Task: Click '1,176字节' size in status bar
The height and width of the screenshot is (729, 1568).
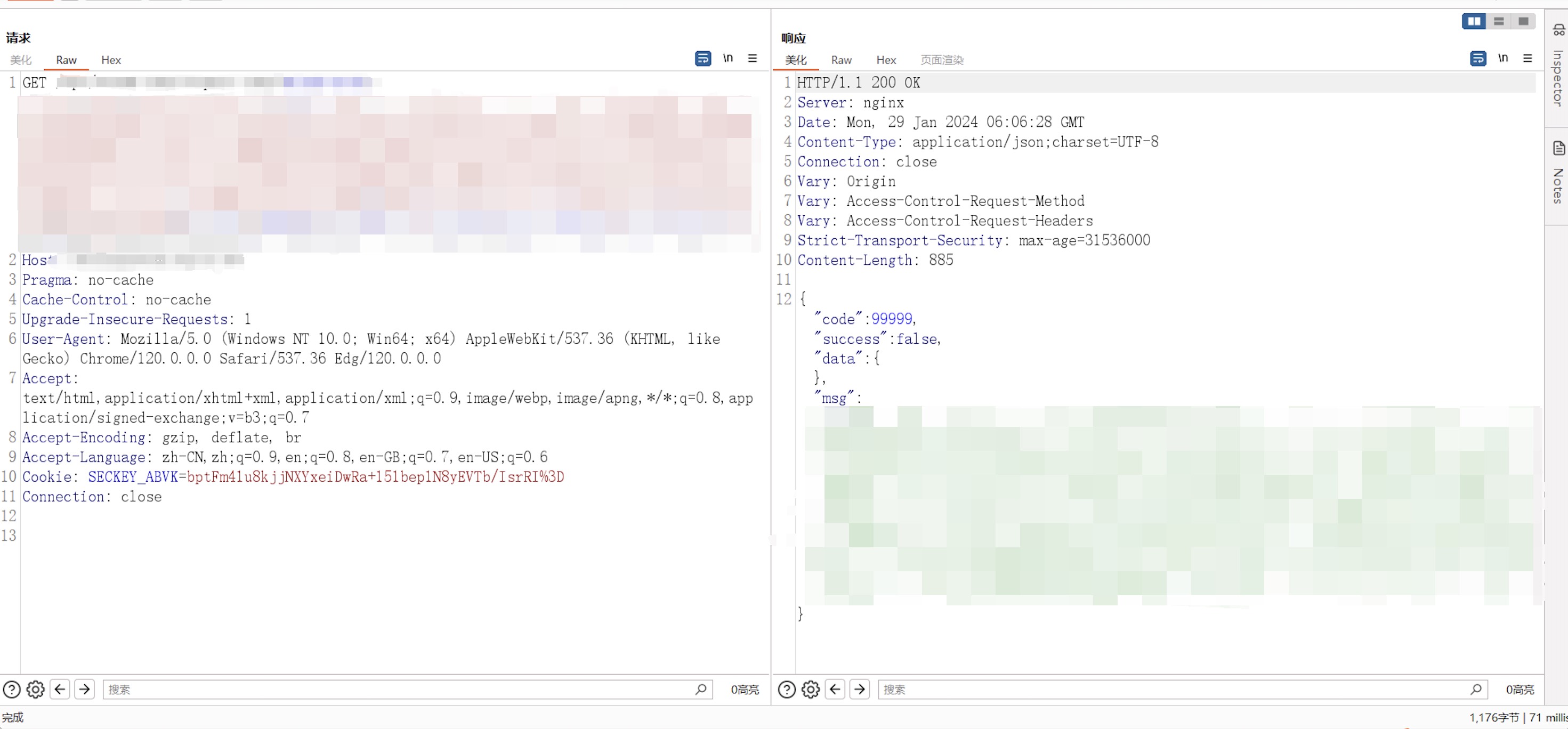Action: pos(1494,717)
